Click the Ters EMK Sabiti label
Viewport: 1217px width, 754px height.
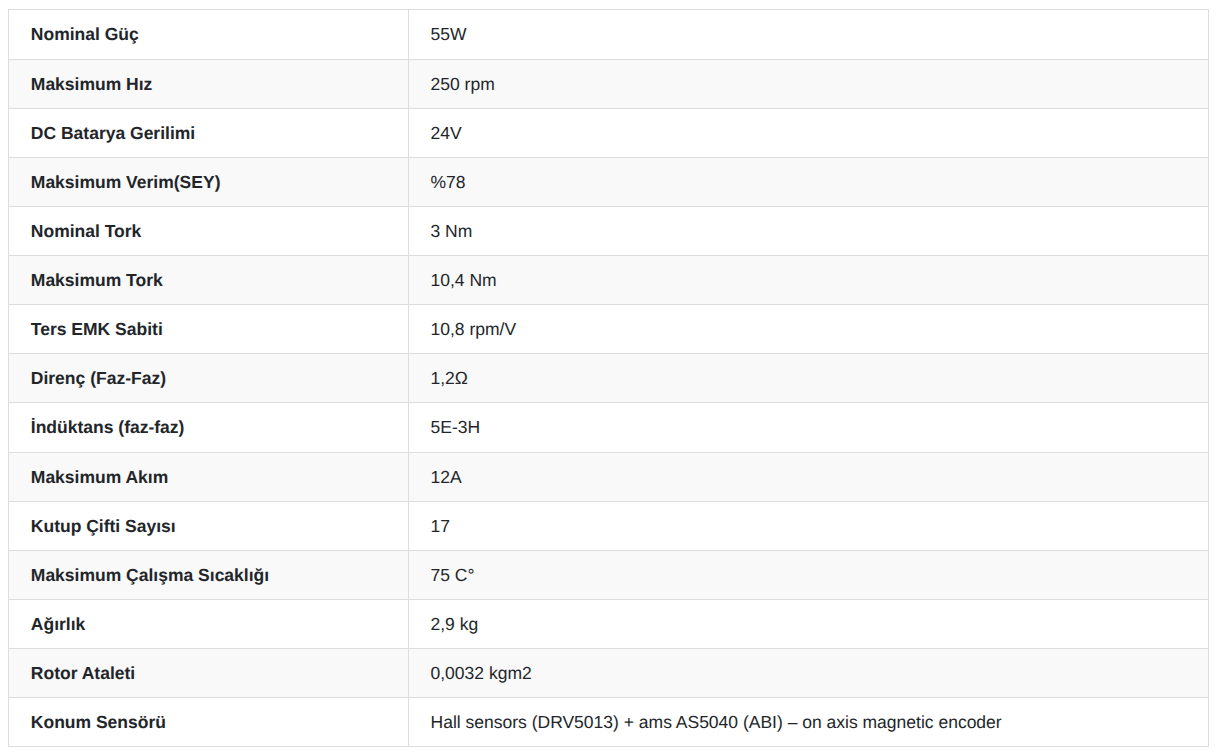97,329
